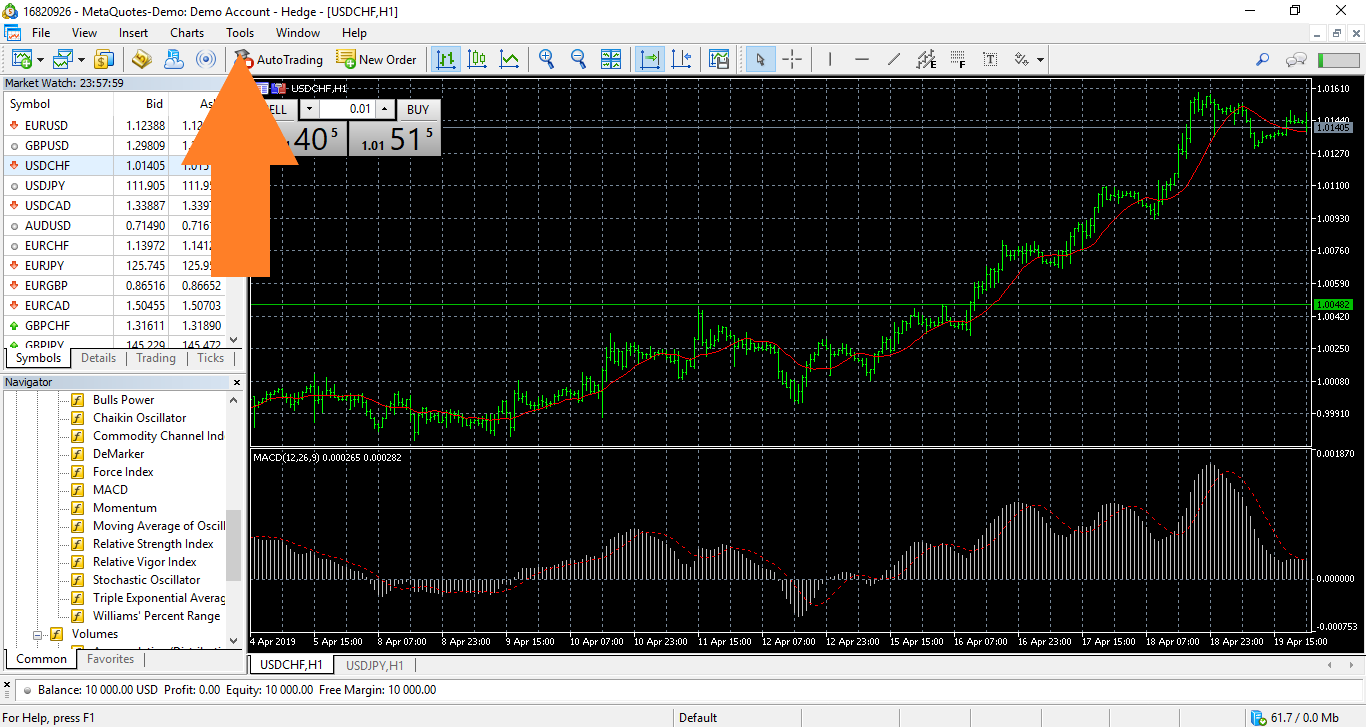Open the chat messages icon
Image resolution: width=1366 pixels, height=727 pixels.
click(1296, 59)
